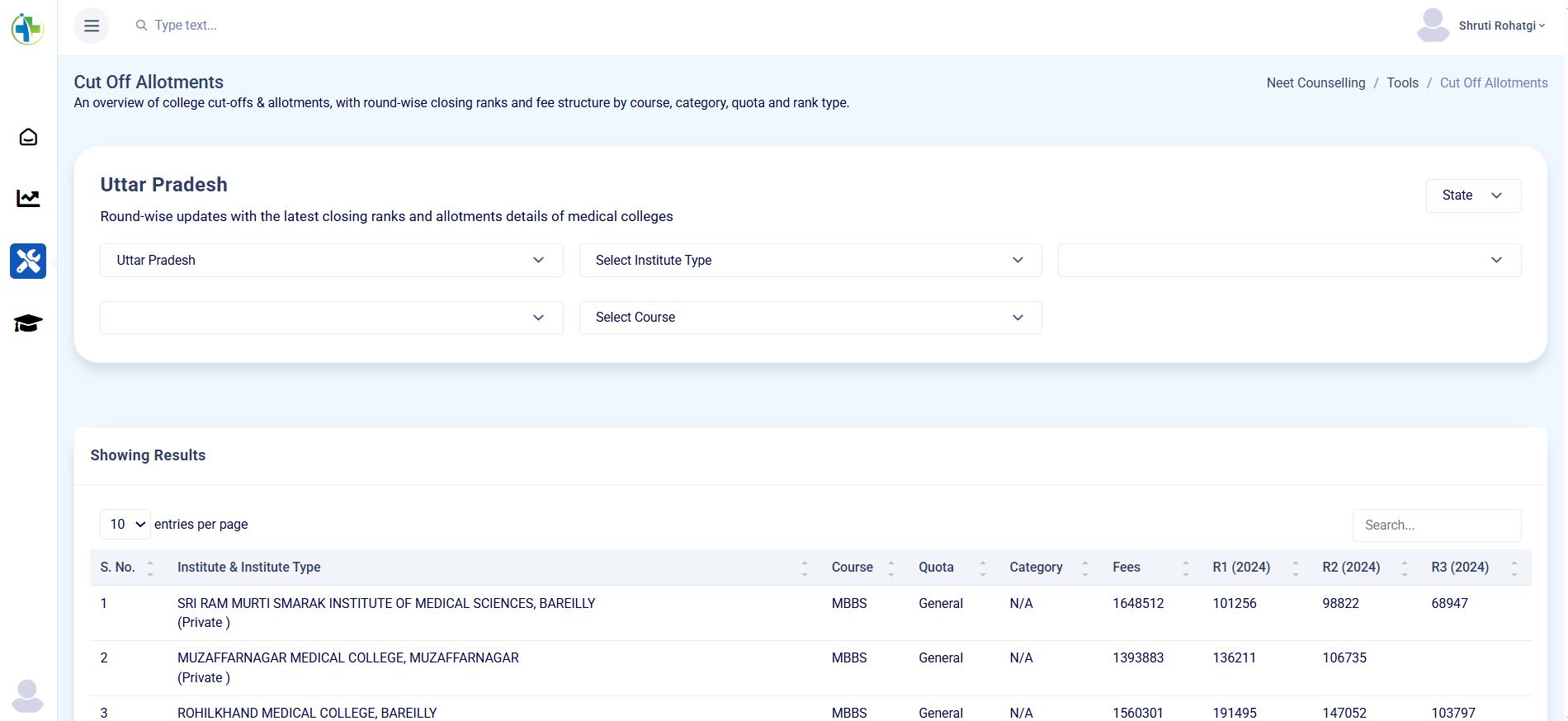1568x721 pixels.
Task: Open the blank dropdown next to Institute Type
Action: click(x=1289, y=260)
